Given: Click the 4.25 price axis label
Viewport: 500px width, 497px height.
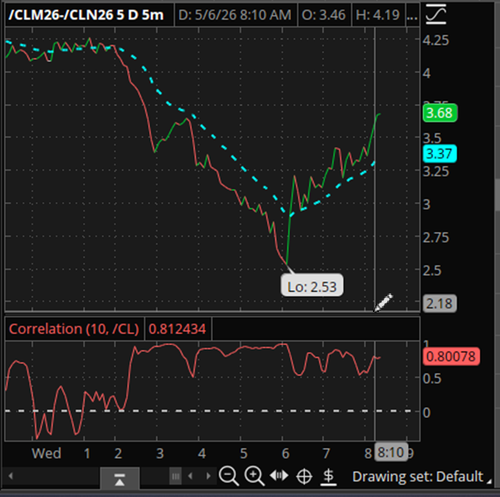Looking at the screenshot, I should pyautogui.click(x=436, y=40).
